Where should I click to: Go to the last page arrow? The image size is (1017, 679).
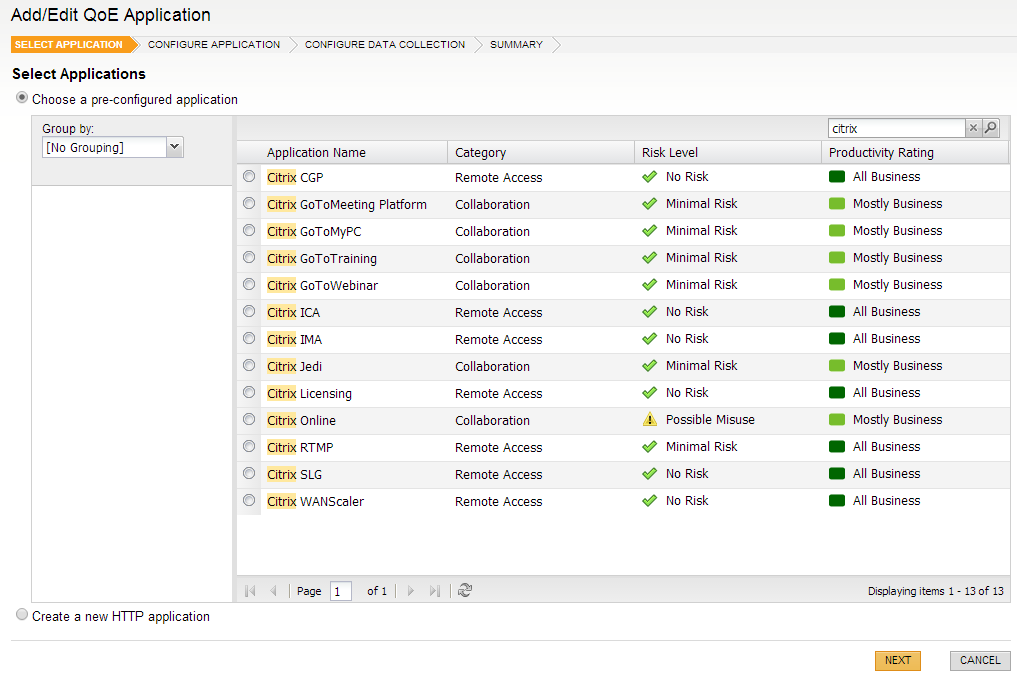(x=434, y=591)
